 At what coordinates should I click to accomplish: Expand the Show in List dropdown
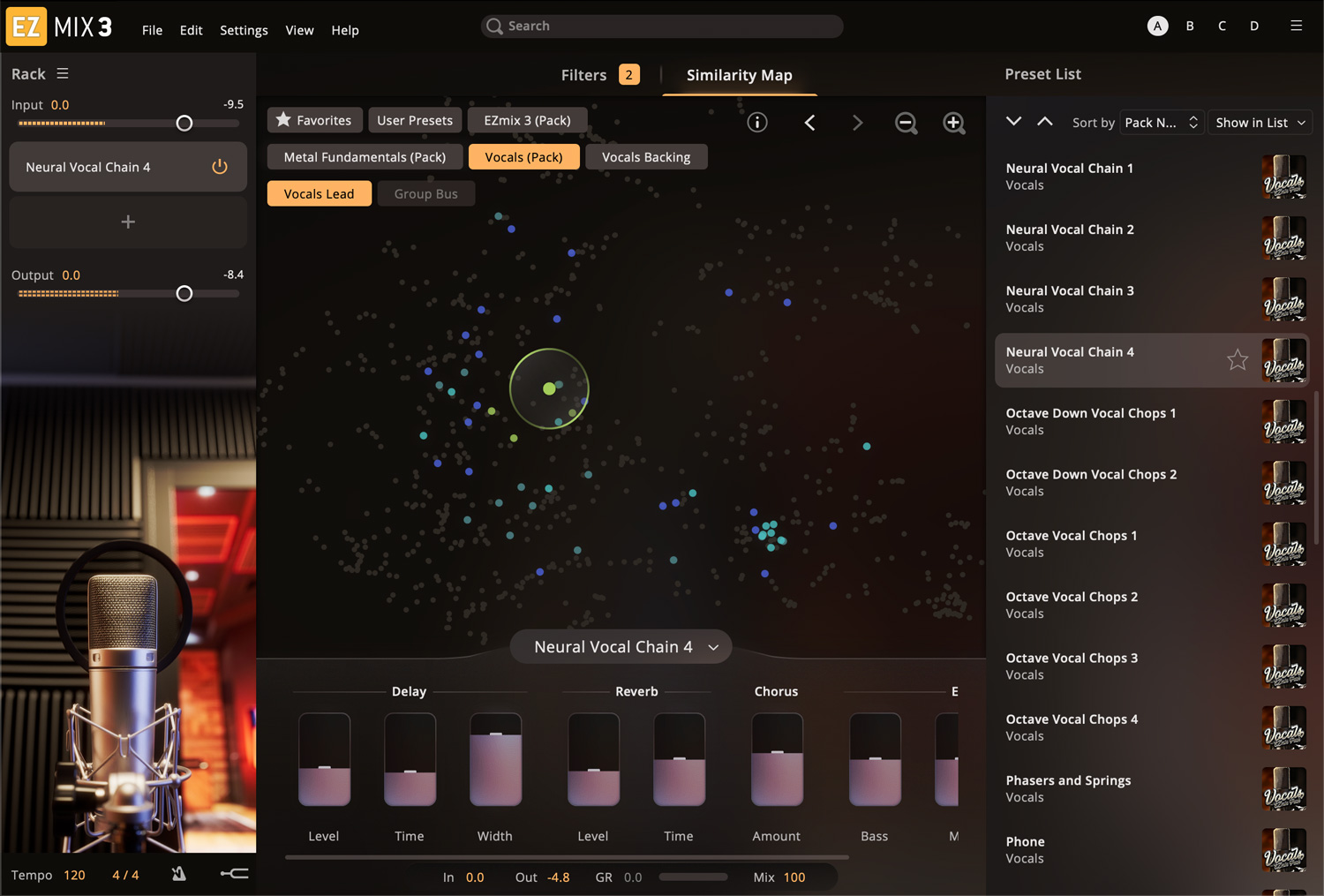point(1260,123)
